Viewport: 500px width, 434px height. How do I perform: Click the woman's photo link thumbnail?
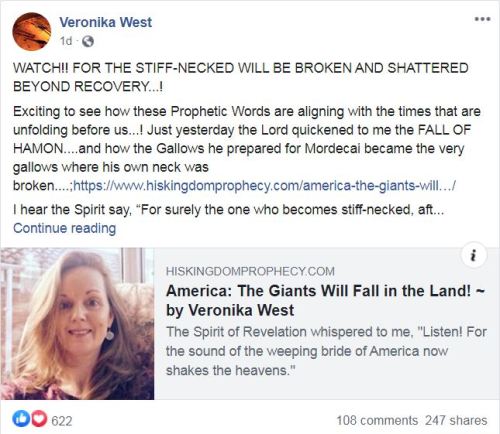pos(77,323)
